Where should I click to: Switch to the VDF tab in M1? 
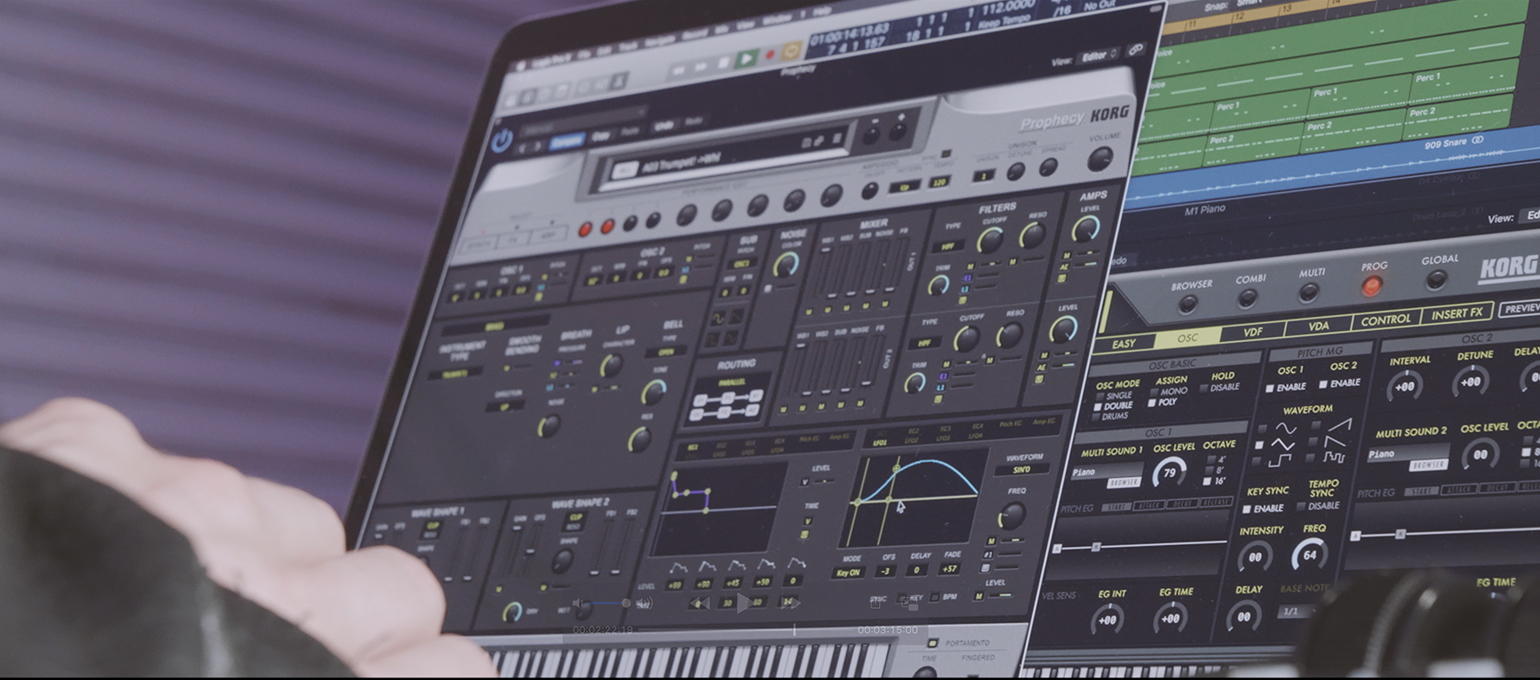tap(1252, 332)
